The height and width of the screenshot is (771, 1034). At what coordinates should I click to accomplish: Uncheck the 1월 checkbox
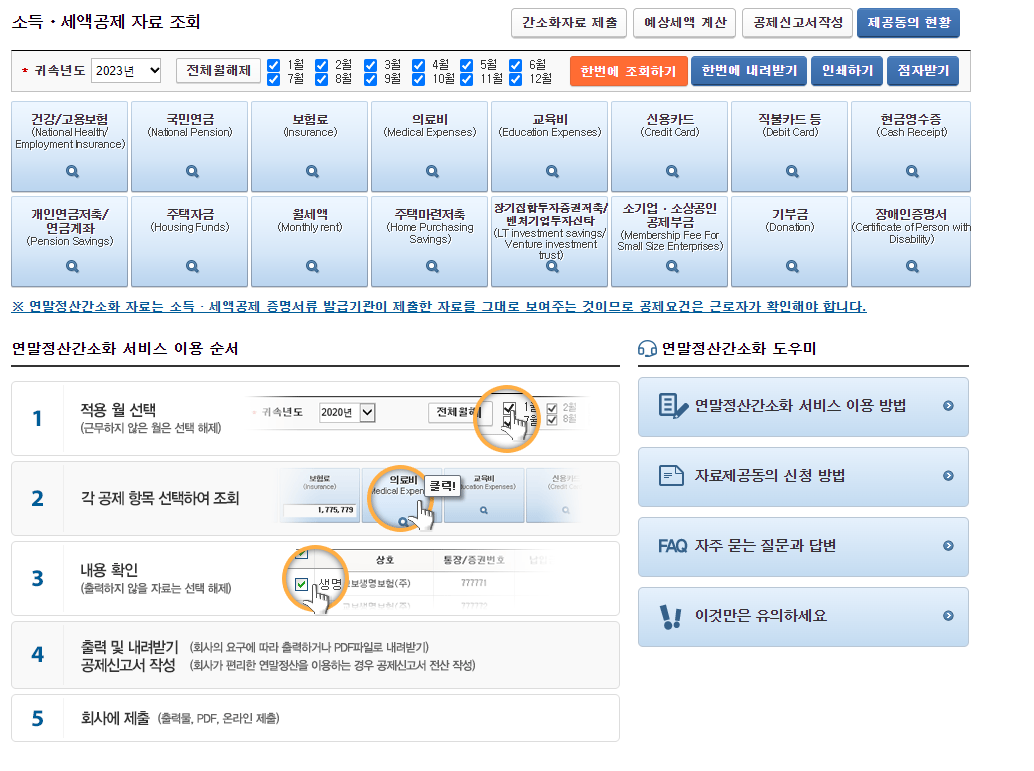point(274,65)
